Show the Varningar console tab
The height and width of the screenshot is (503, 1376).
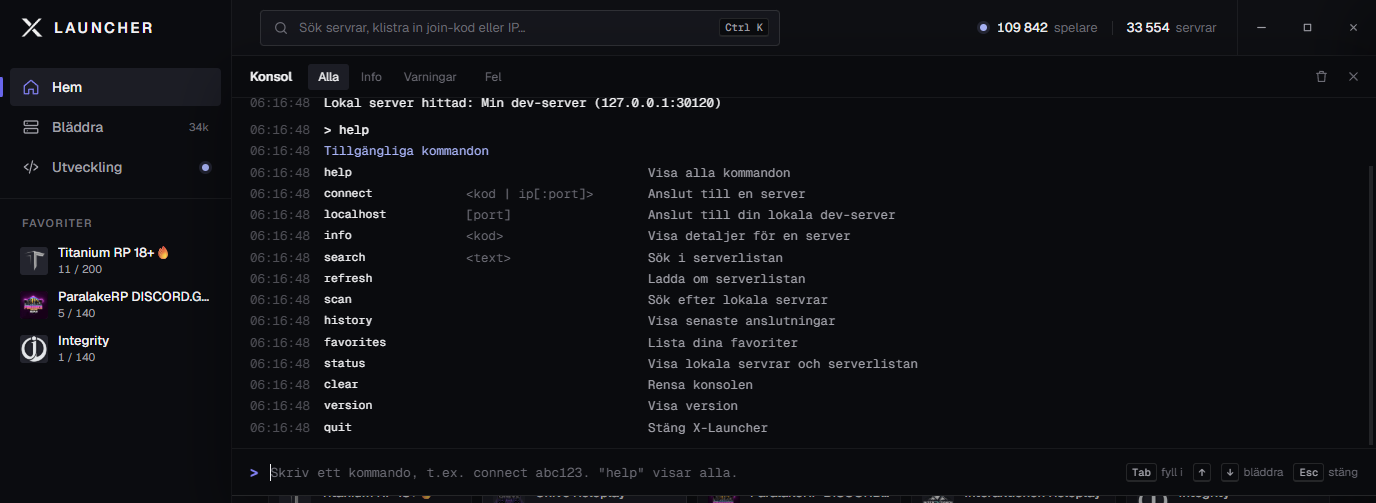pyautogui.click(x=430, y=76)
